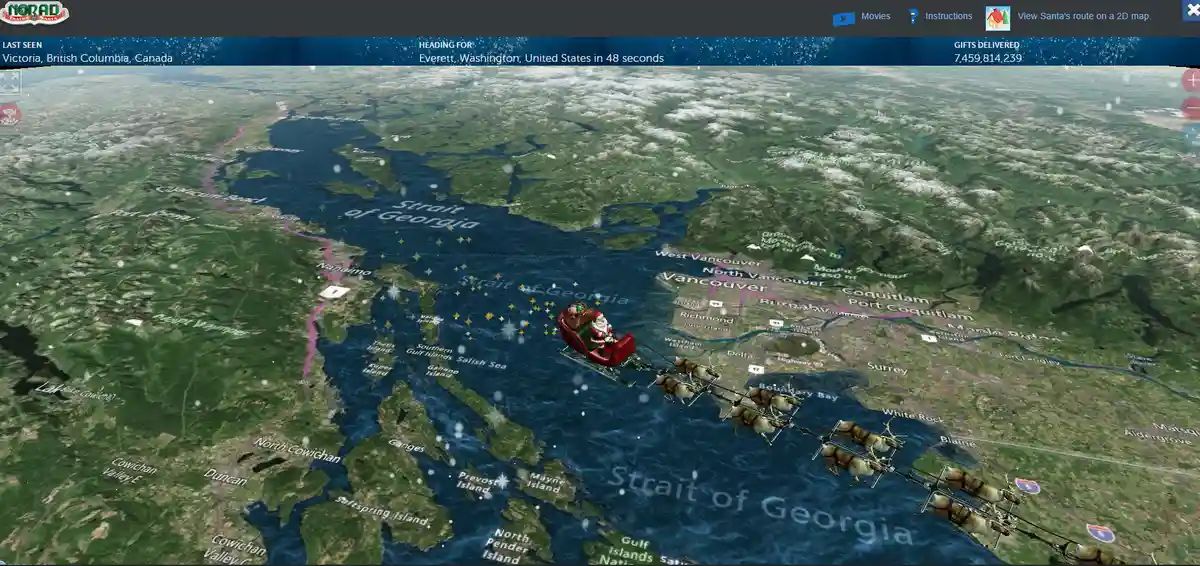The width and height of the screenshot is (1200, 566).
Task: Click the North Cowichan map label
Action: (x=297, y=450)
